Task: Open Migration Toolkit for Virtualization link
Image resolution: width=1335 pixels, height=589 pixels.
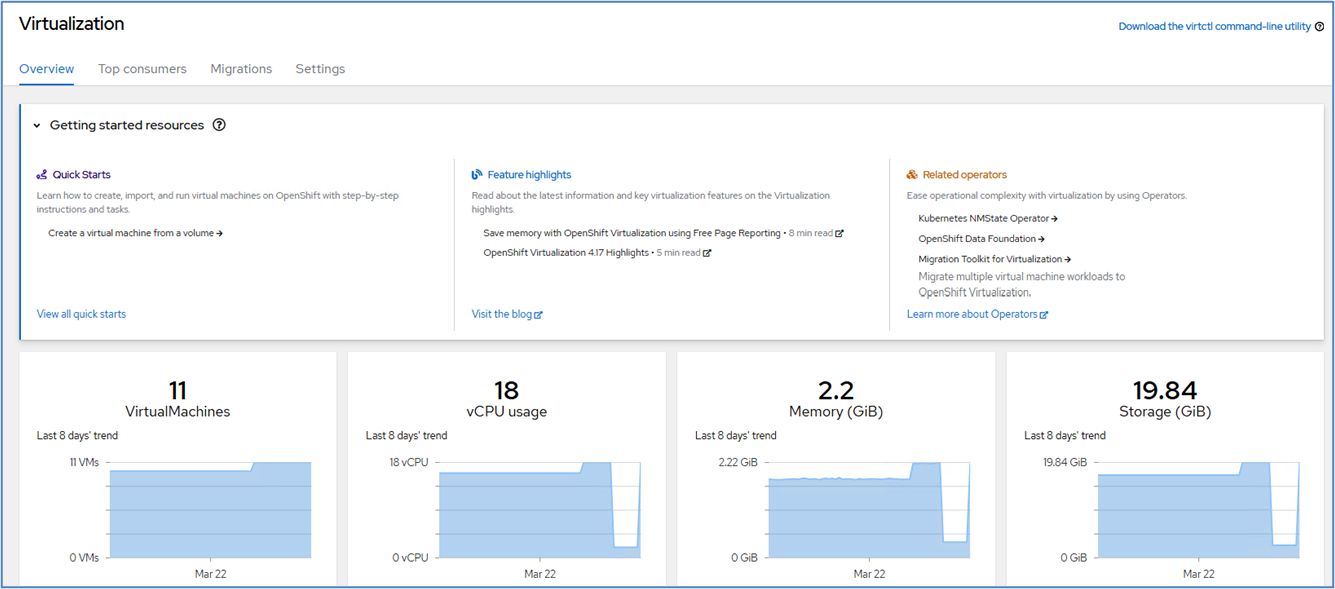Action: (995, 259)
